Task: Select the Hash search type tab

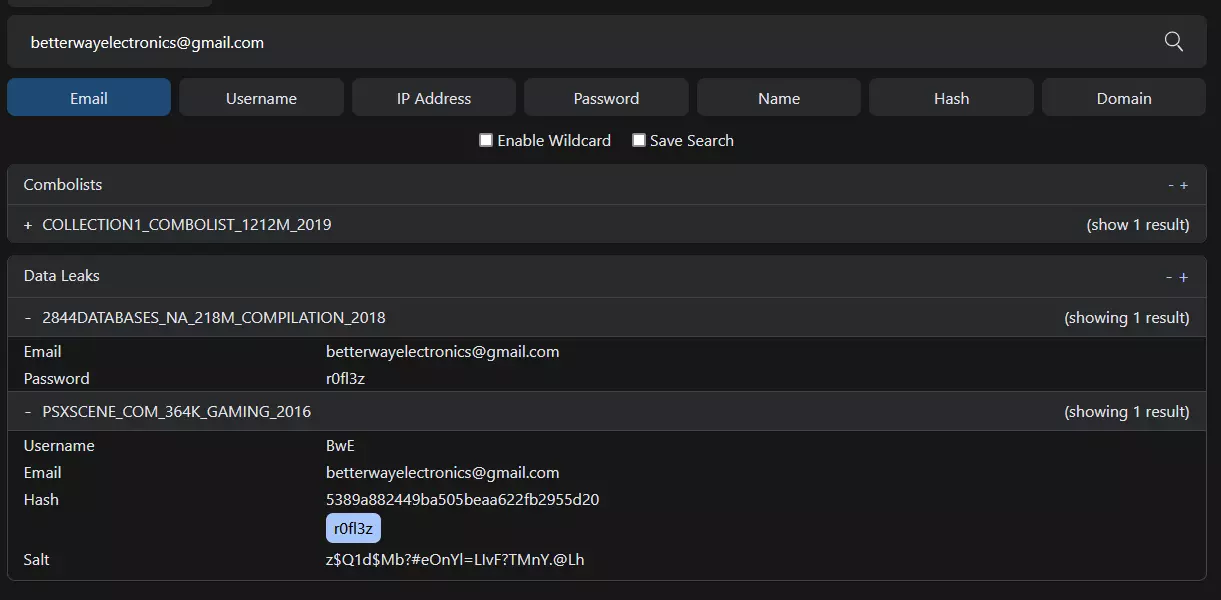Action: pyautogui.click(x=951, y=98)
